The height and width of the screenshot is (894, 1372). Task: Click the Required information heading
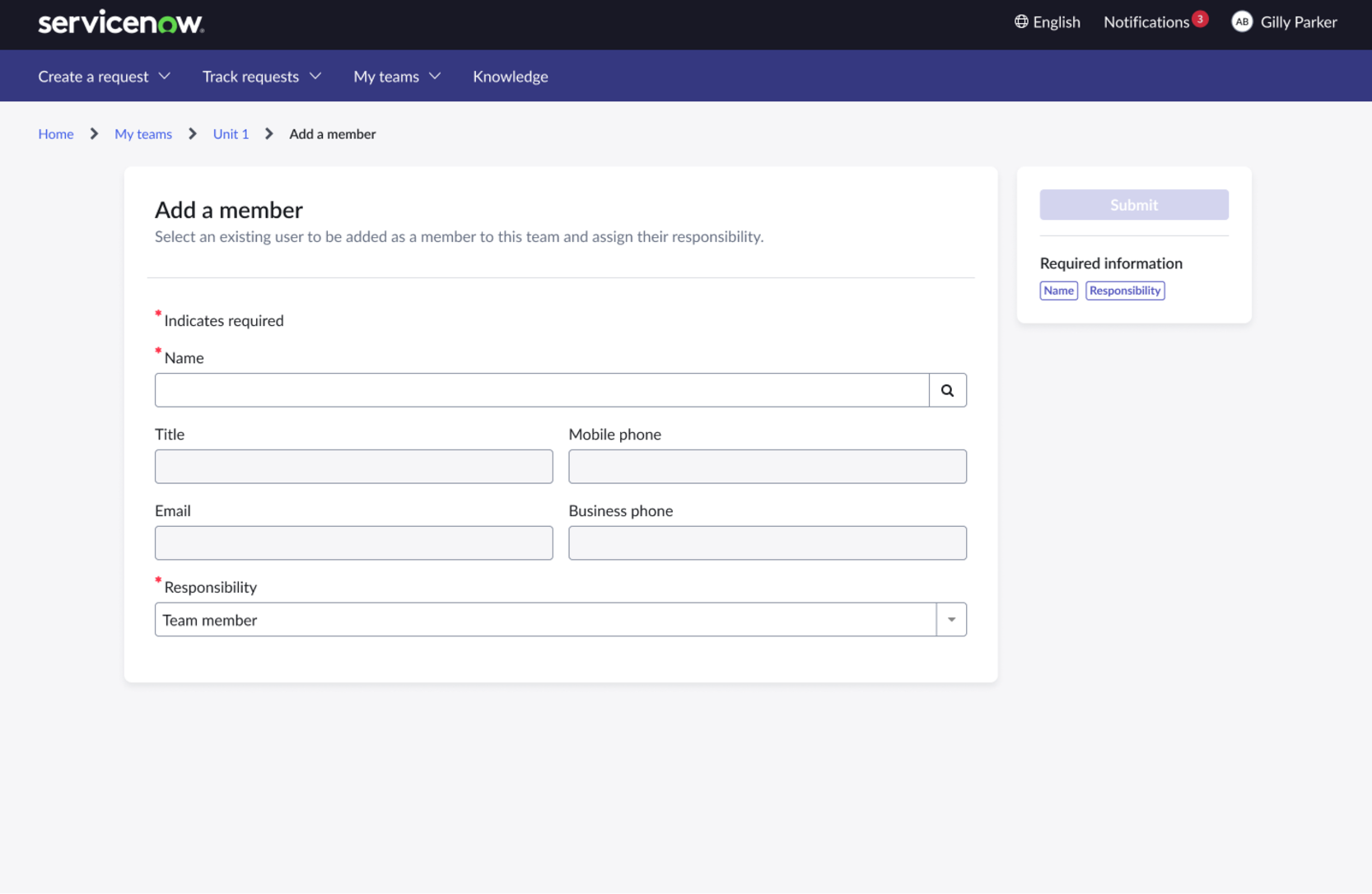[1111, 263]
